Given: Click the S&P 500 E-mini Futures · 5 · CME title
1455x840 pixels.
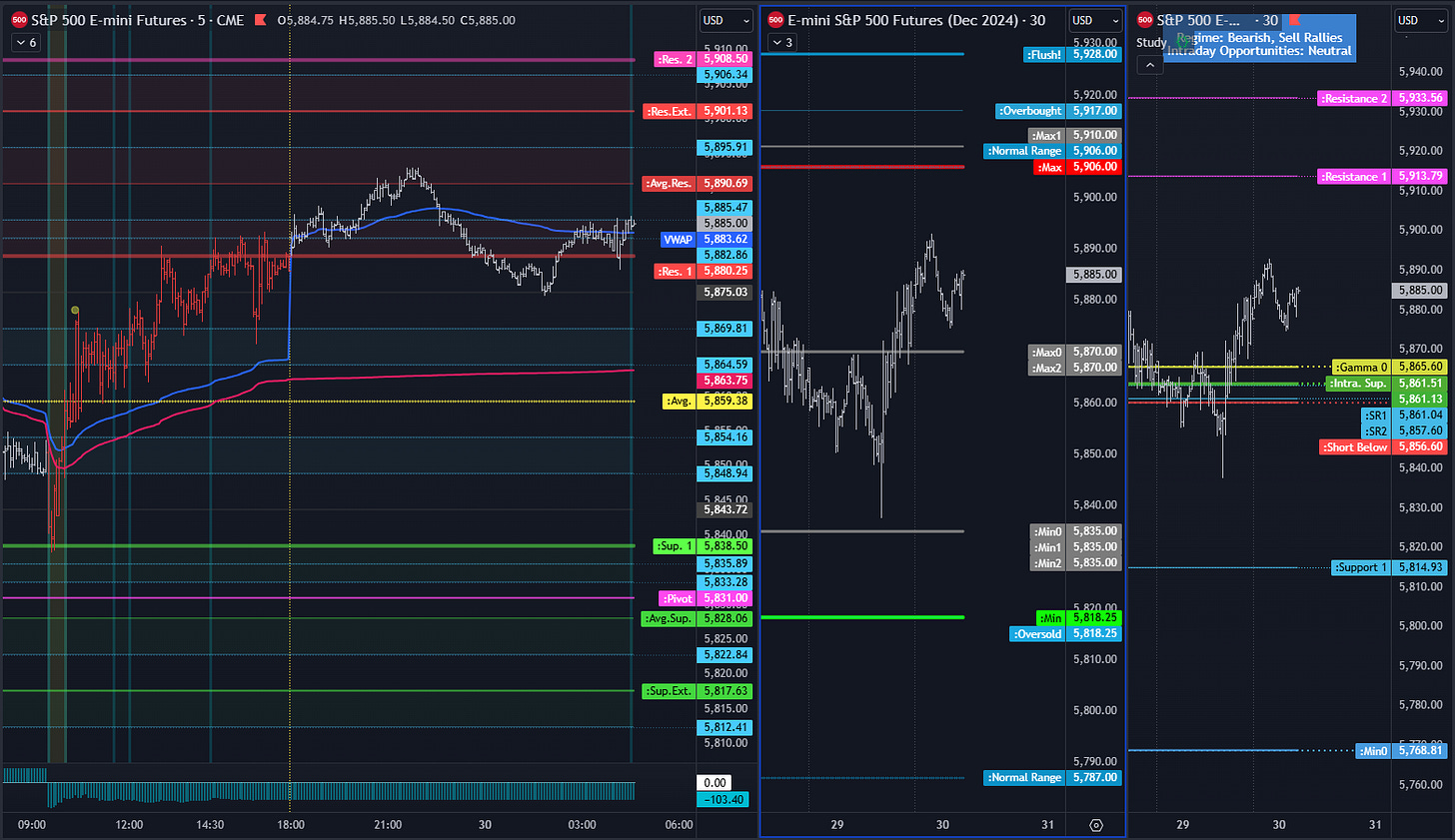Looking at the screenshot, I should point(138,20).
